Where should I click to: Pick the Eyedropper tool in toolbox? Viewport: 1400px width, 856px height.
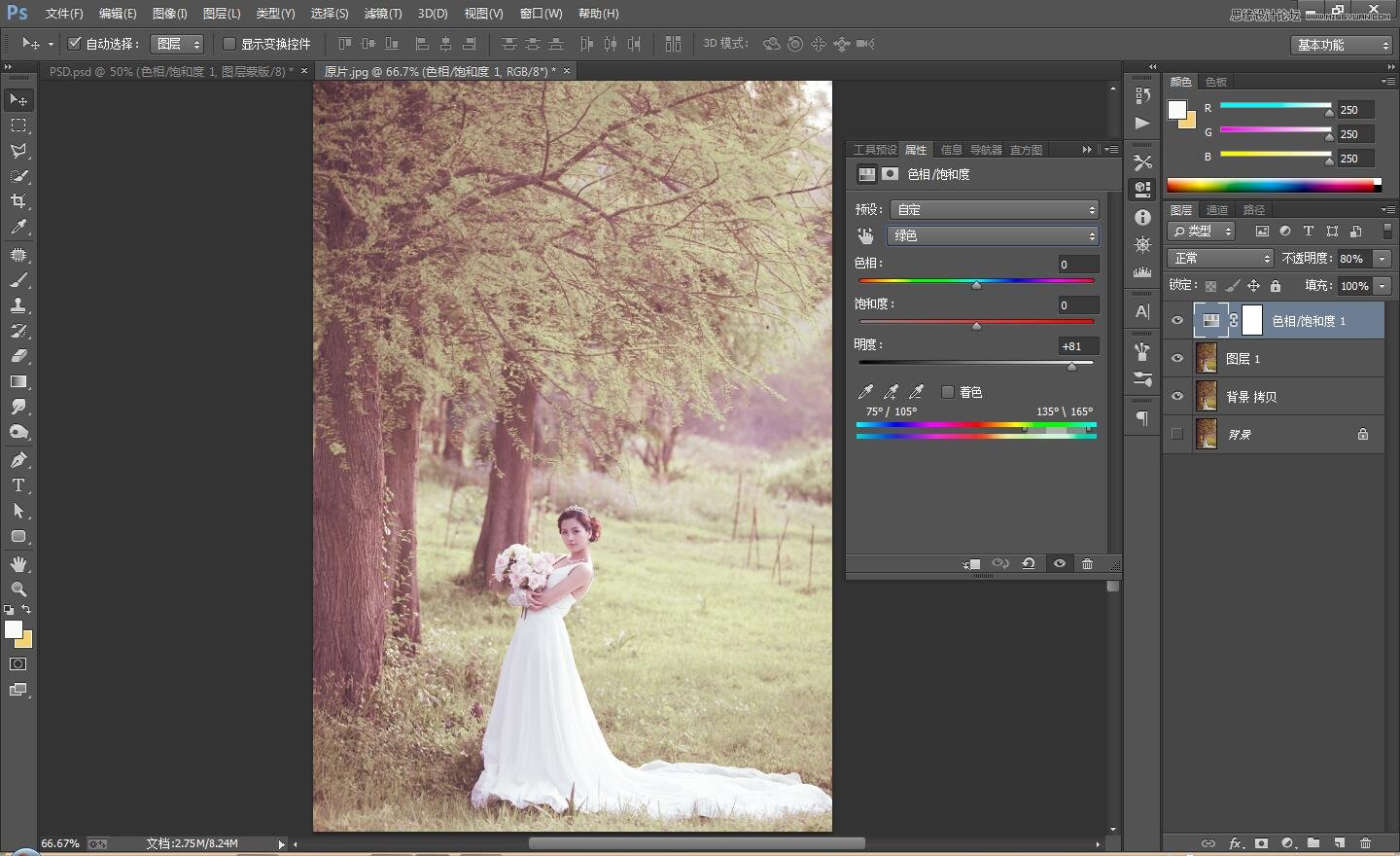(18, 228)
